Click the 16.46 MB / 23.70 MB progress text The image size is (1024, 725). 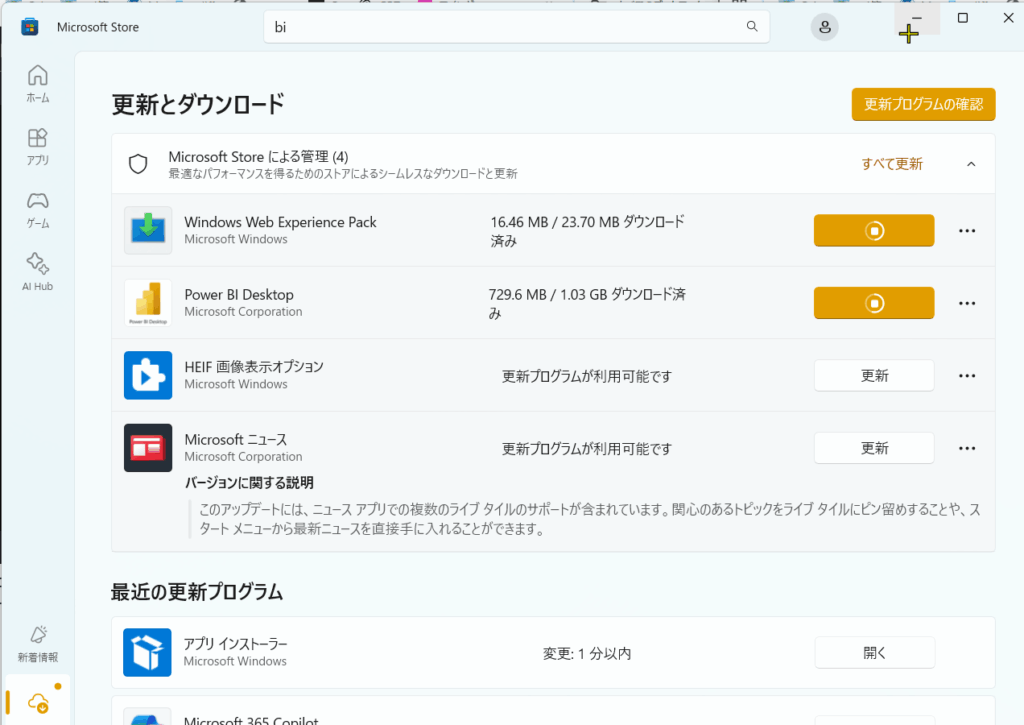pyautogui.click(x=587, y=231)
